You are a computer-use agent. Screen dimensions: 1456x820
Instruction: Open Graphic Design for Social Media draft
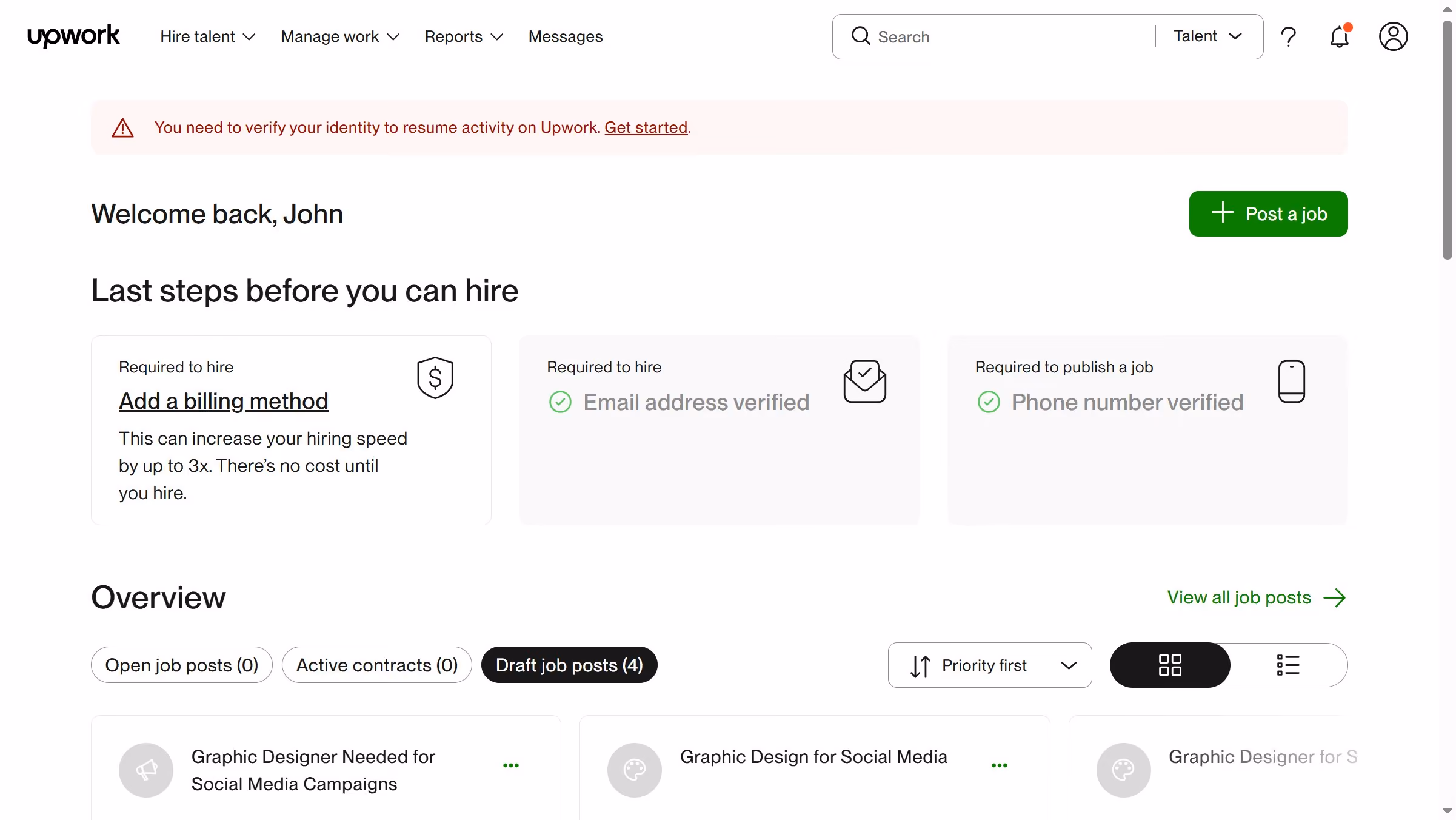coord(813,757)
